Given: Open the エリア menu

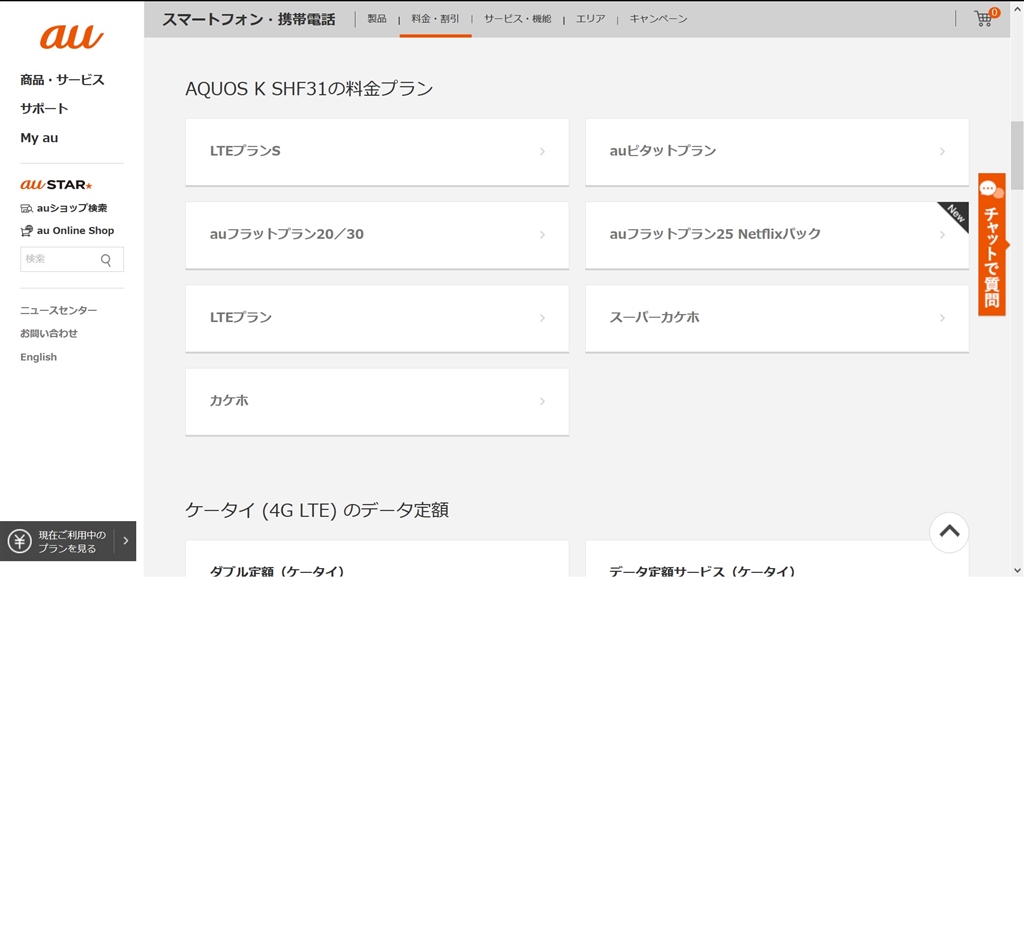Looking at the screenshot, I should pyautogui.click(x=590, y=19).
